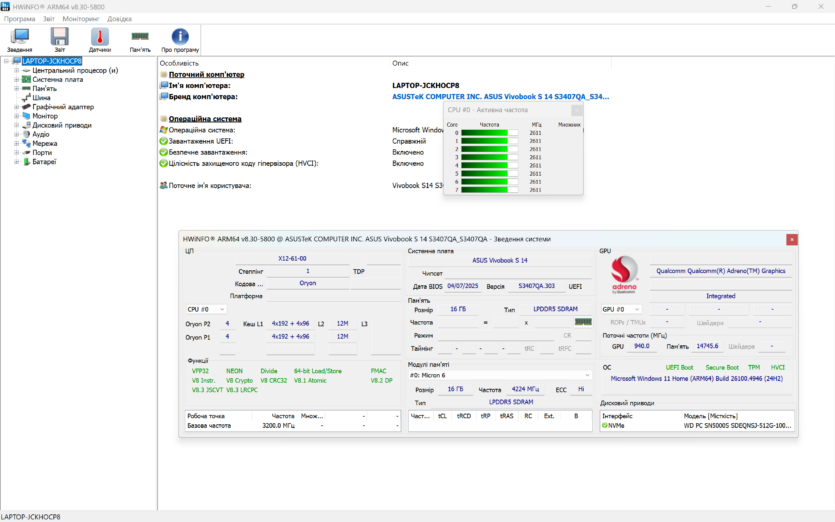The width and height of the screenshot is (835, 522).
Task: Click computer icon beside Ім'я комп'ютера
Action: 164,85
